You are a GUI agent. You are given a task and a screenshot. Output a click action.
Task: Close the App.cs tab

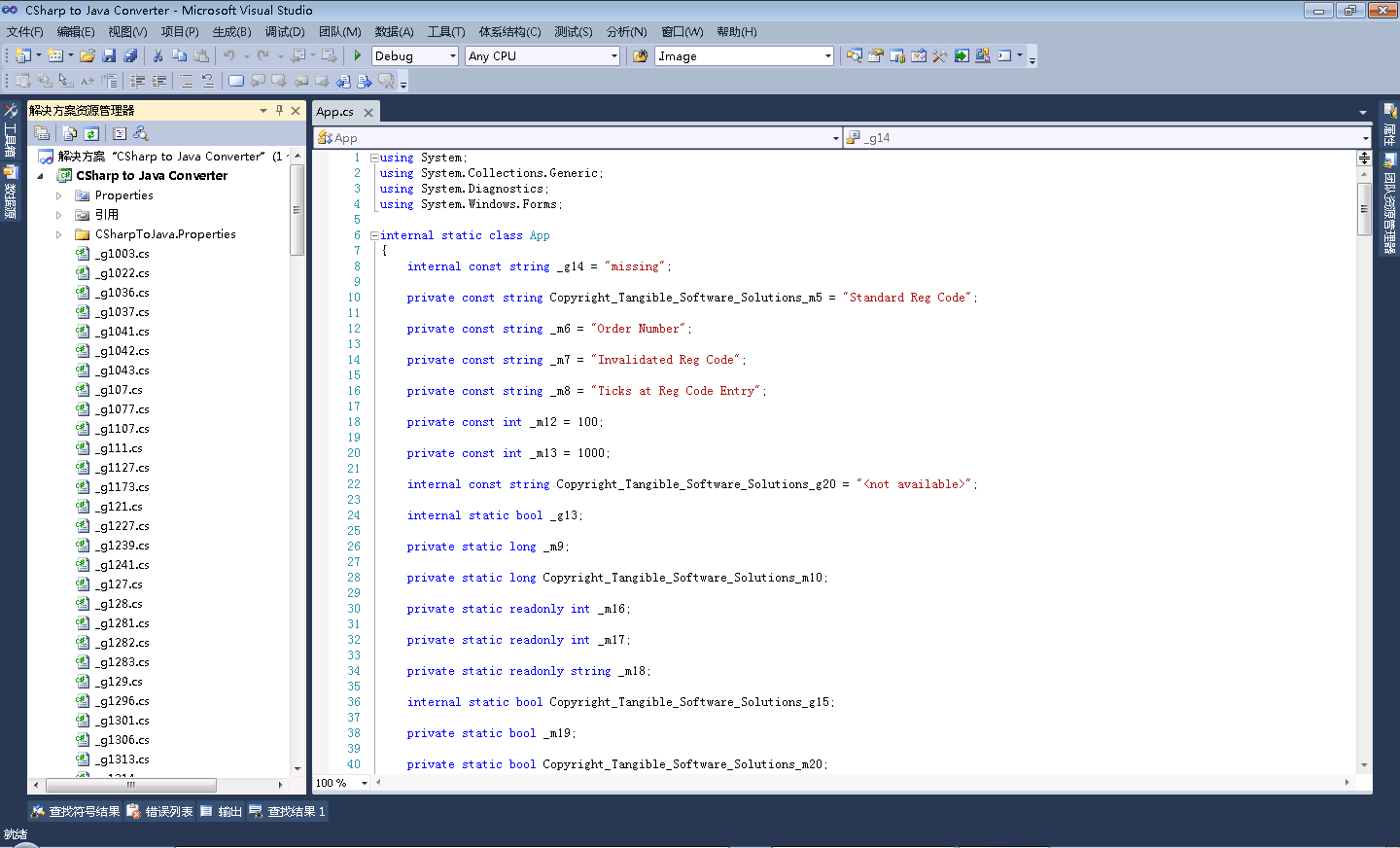pyautogui.click(x=368, y=113)
